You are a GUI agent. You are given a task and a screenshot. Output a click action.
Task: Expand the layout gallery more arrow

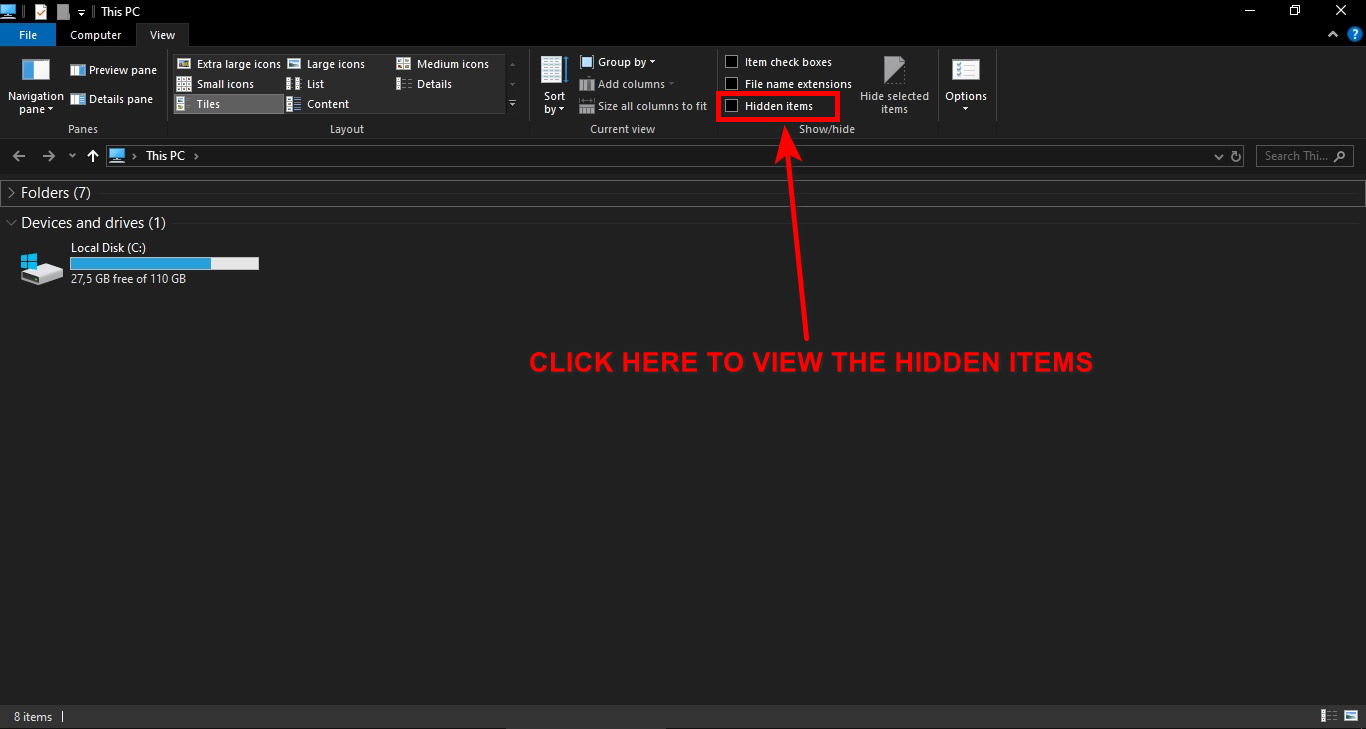point(513,104)
